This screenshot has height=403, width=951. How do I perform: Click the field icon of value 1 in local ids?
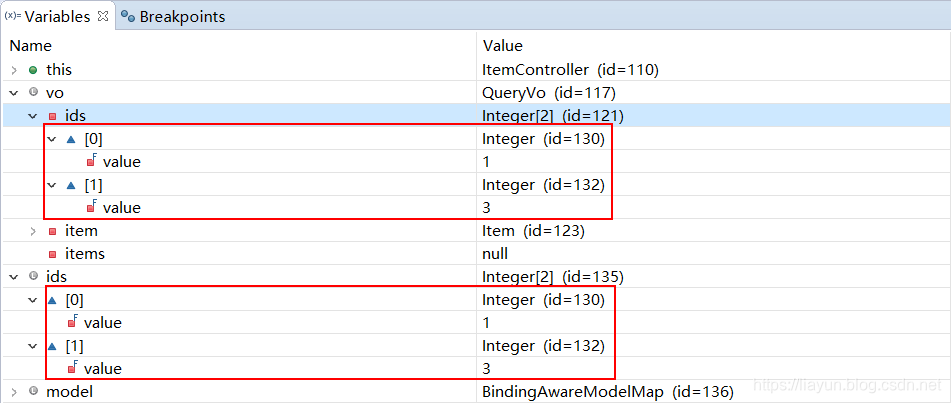pos(73,322)
